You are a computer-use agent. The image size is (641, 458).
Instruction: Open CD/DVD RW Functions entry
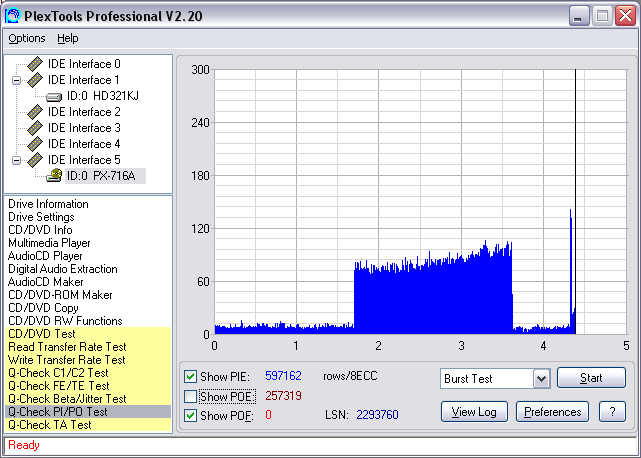tap(65, 321)
